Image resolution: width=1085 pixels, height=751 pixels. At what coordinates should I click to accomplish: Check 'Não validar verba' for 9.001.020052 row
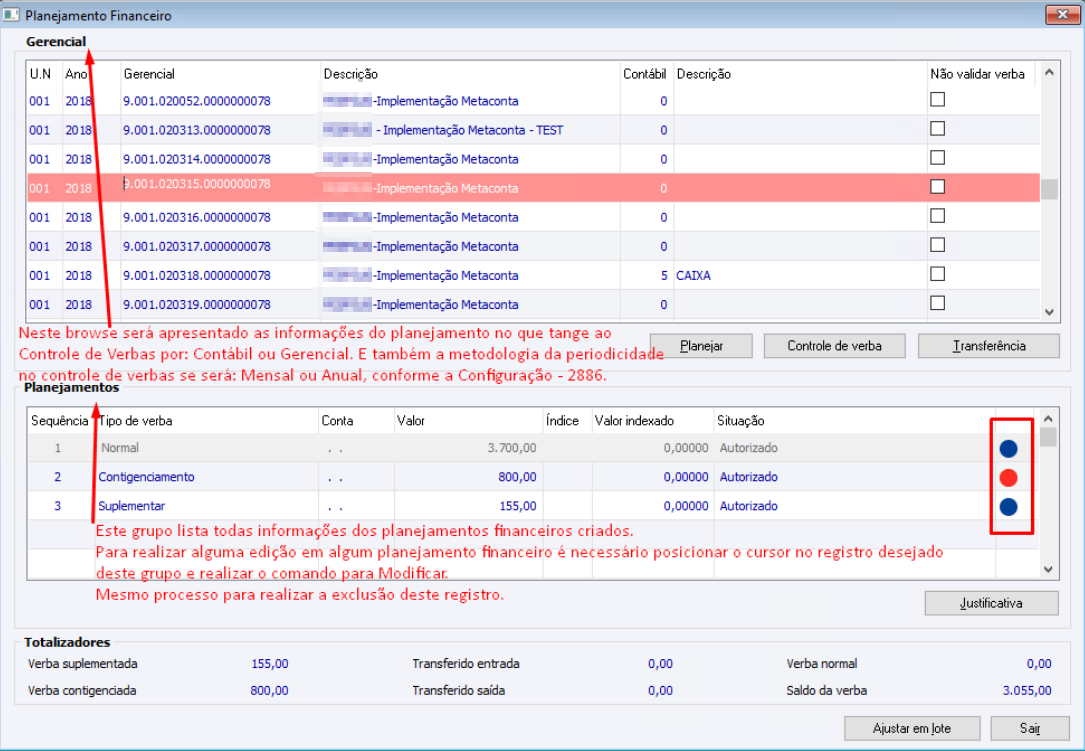pos(938,100)
